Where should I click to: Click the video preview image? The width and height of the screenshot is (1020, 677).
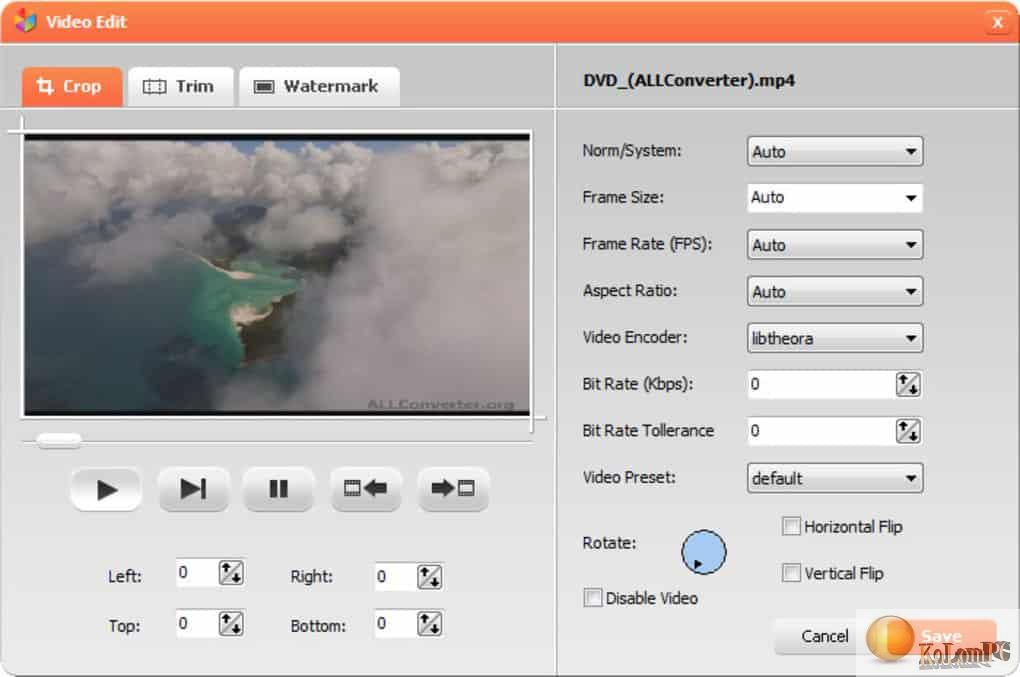click(x=277, y=274)
